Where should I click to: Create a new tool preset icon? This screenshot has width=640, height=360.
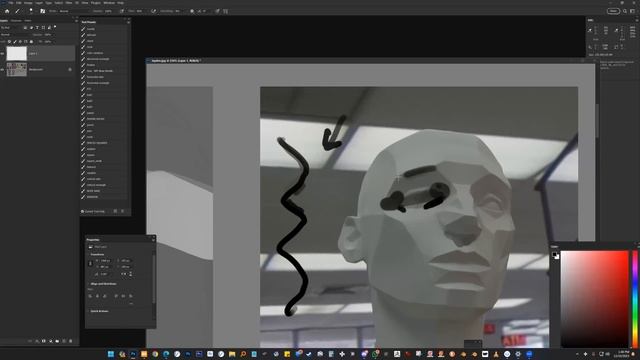115,211
